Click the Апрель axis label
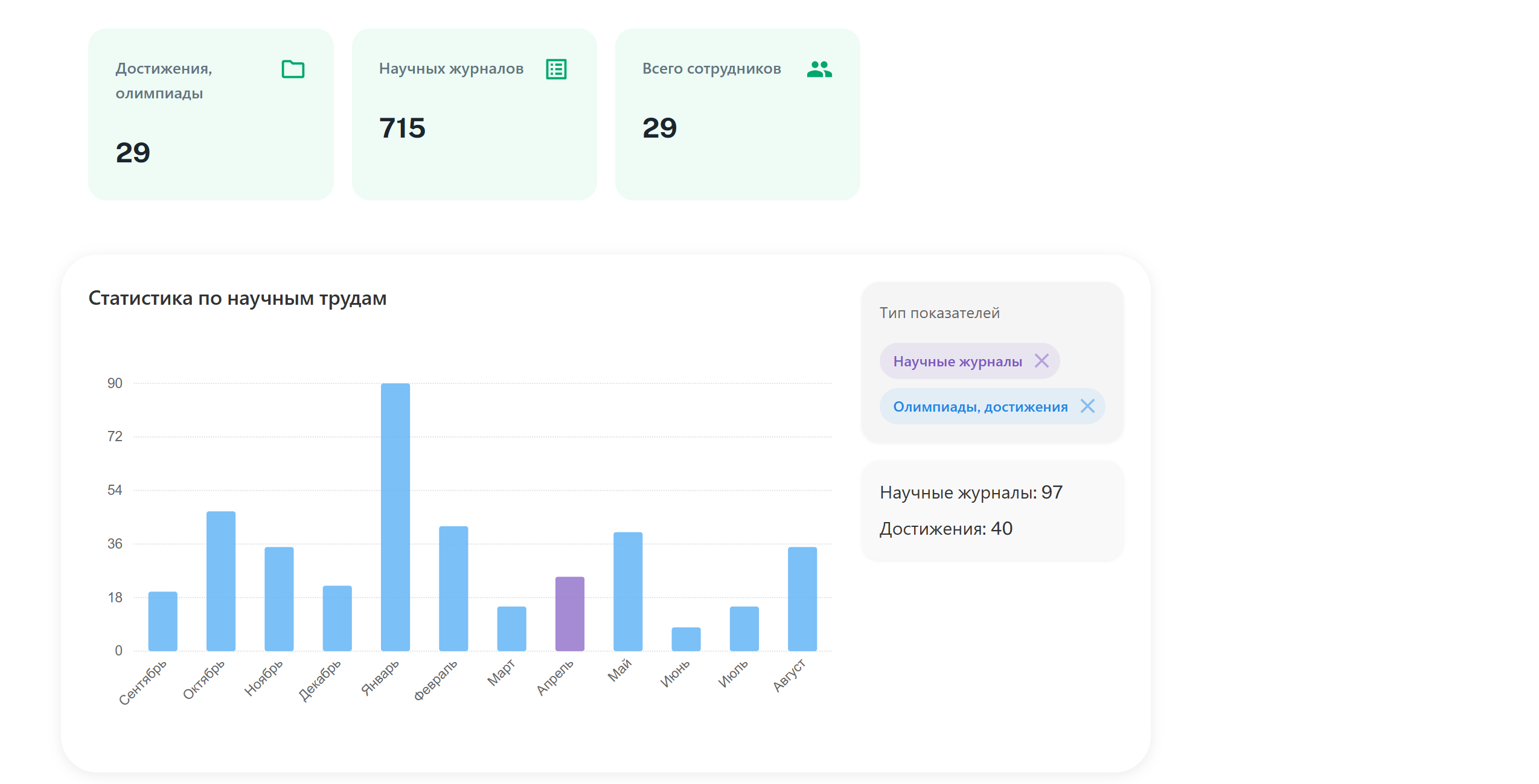1539x784 pixels. (x=555, y=677)
